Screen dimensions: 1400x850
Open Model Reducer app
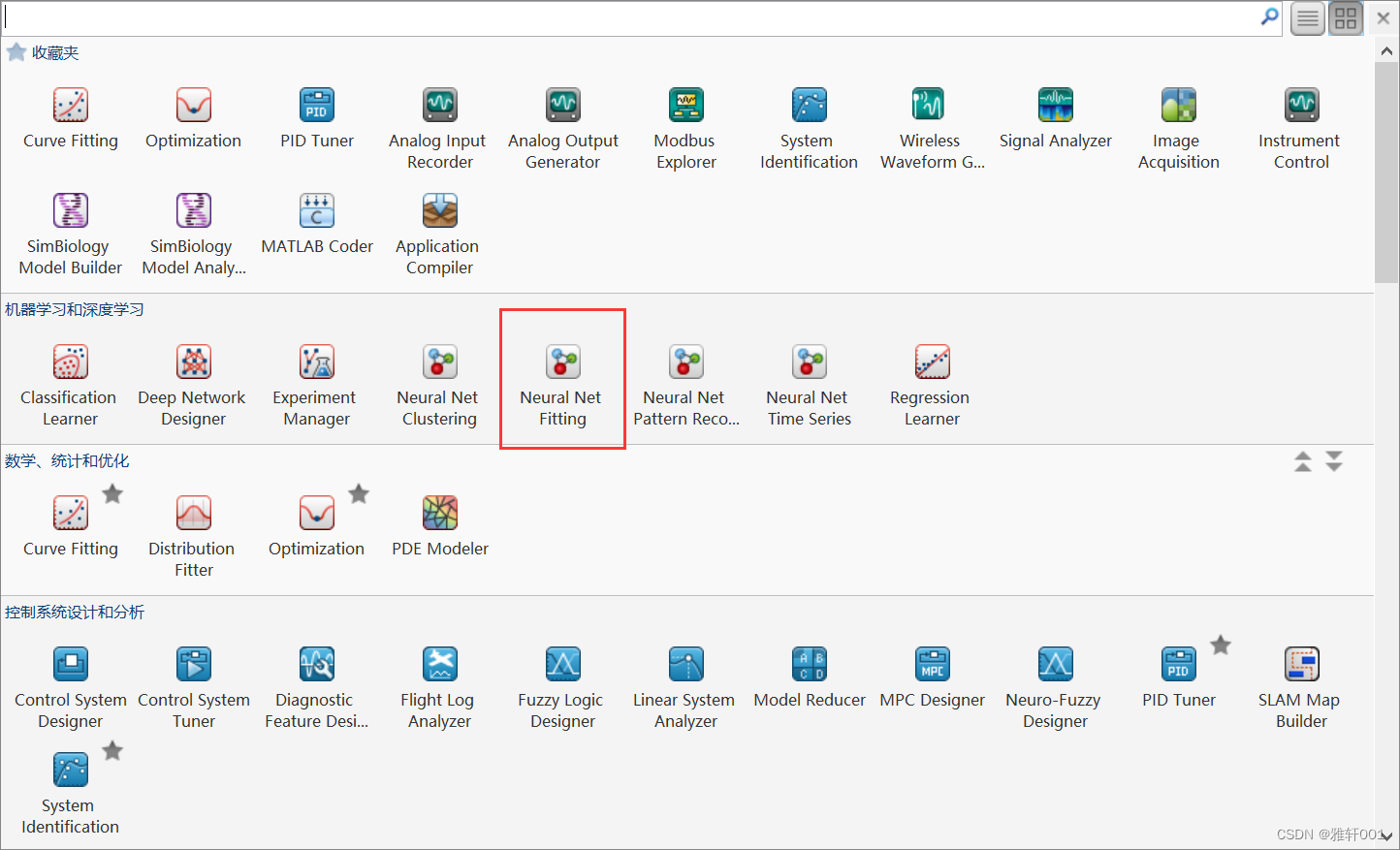(810, 678)
